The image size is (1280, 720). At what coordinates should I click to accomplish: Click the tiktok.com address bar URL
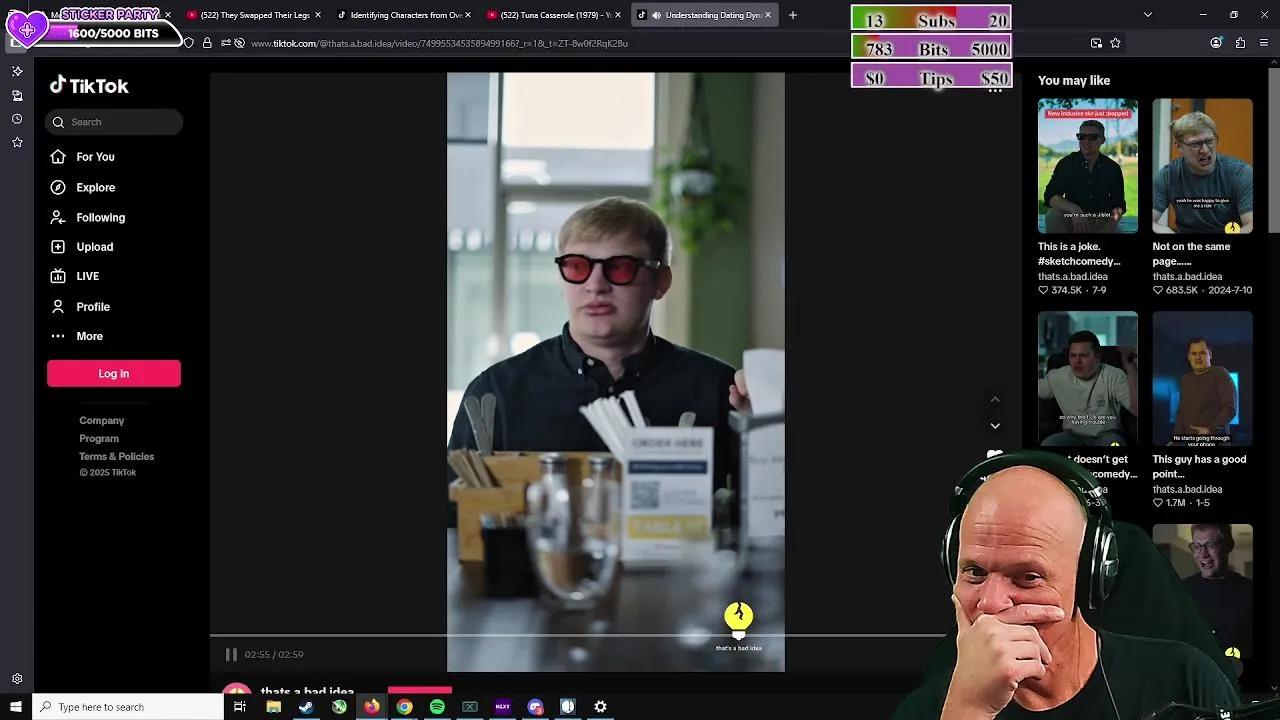(439, 44)
